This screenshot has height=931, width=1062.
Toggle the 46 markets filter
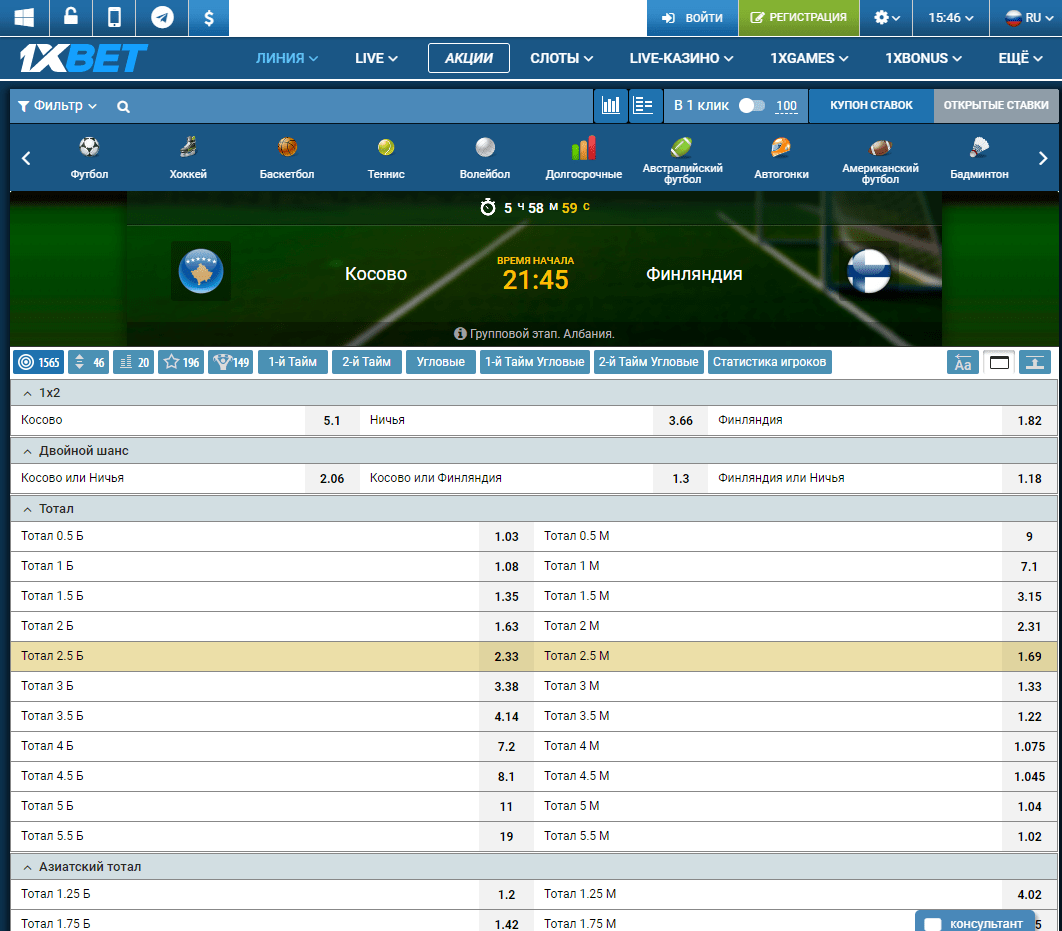(x=89, y=362)
